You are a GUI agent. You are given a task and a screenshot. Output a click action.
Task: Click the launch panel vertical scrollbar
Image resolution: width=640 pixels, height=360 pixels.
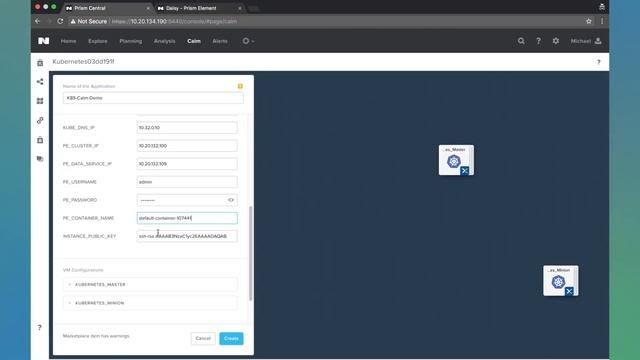coord(250,253)
